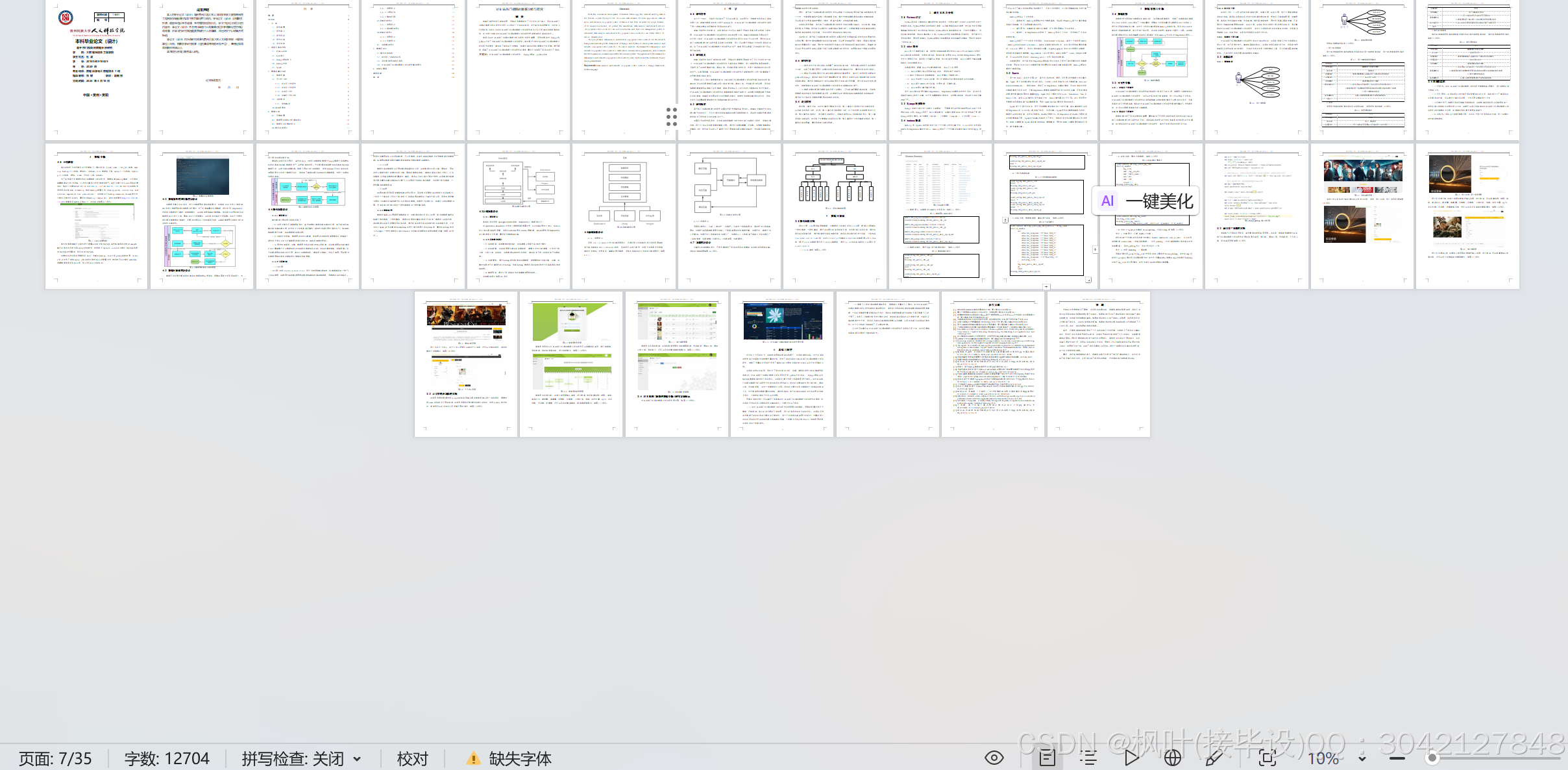Open the 10% zoom level dropdown
This screenshot has height=770, width=1568.
click(1362, 758)
